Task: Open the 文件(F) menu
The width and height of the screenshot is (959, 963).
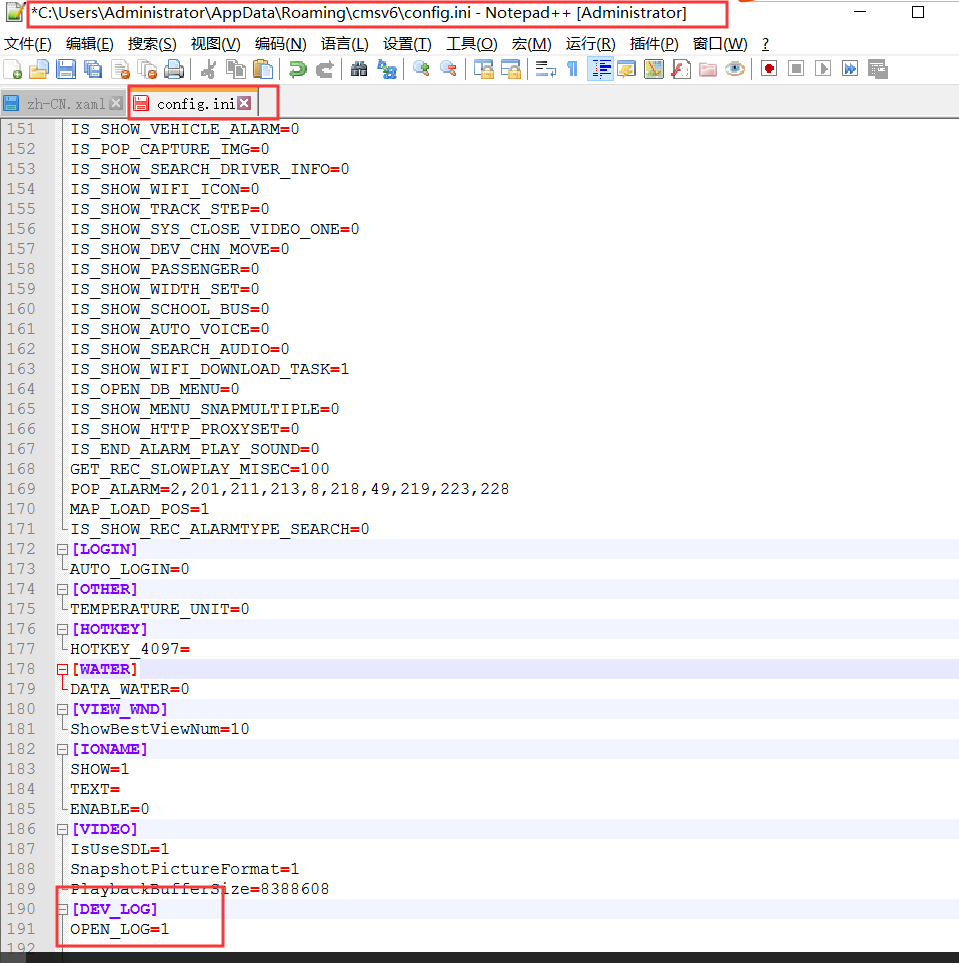Action: [x=28, y=44]
